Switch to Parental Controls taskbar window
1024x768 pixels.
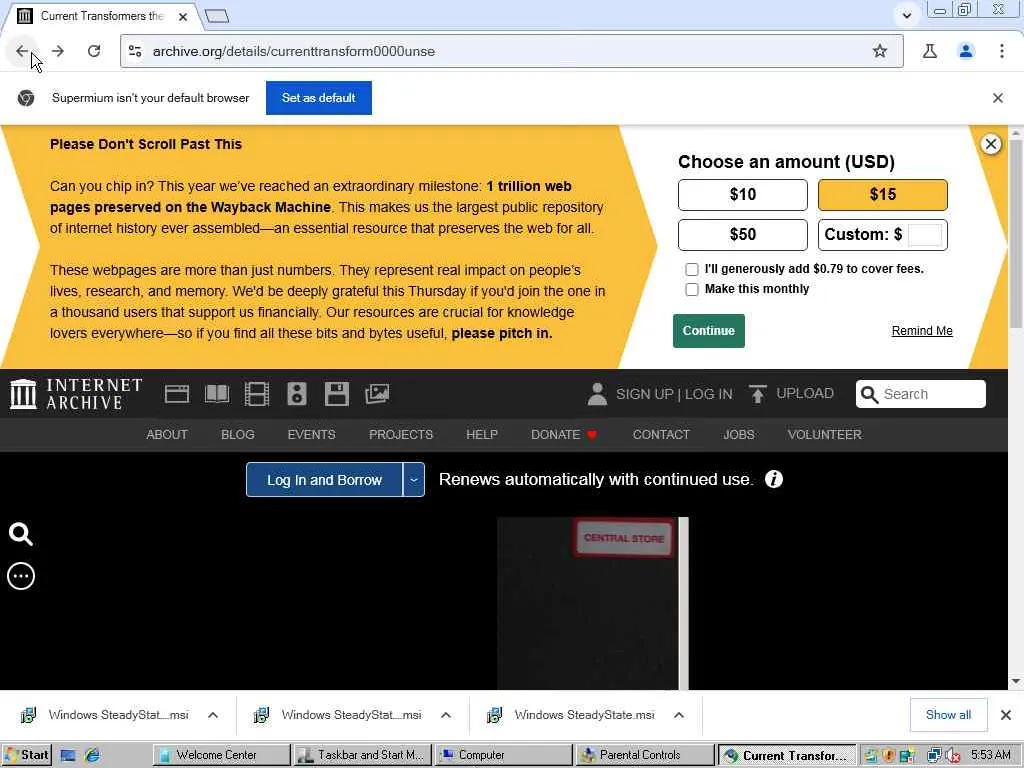pyautogui.click(x=645, y=755)
